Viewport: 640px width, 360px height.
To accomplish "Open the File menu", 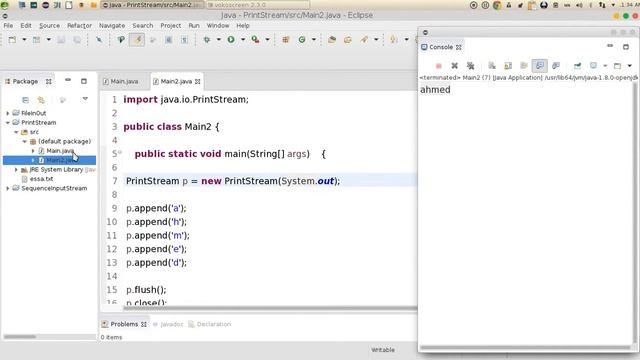I will (x=8, y=25).
